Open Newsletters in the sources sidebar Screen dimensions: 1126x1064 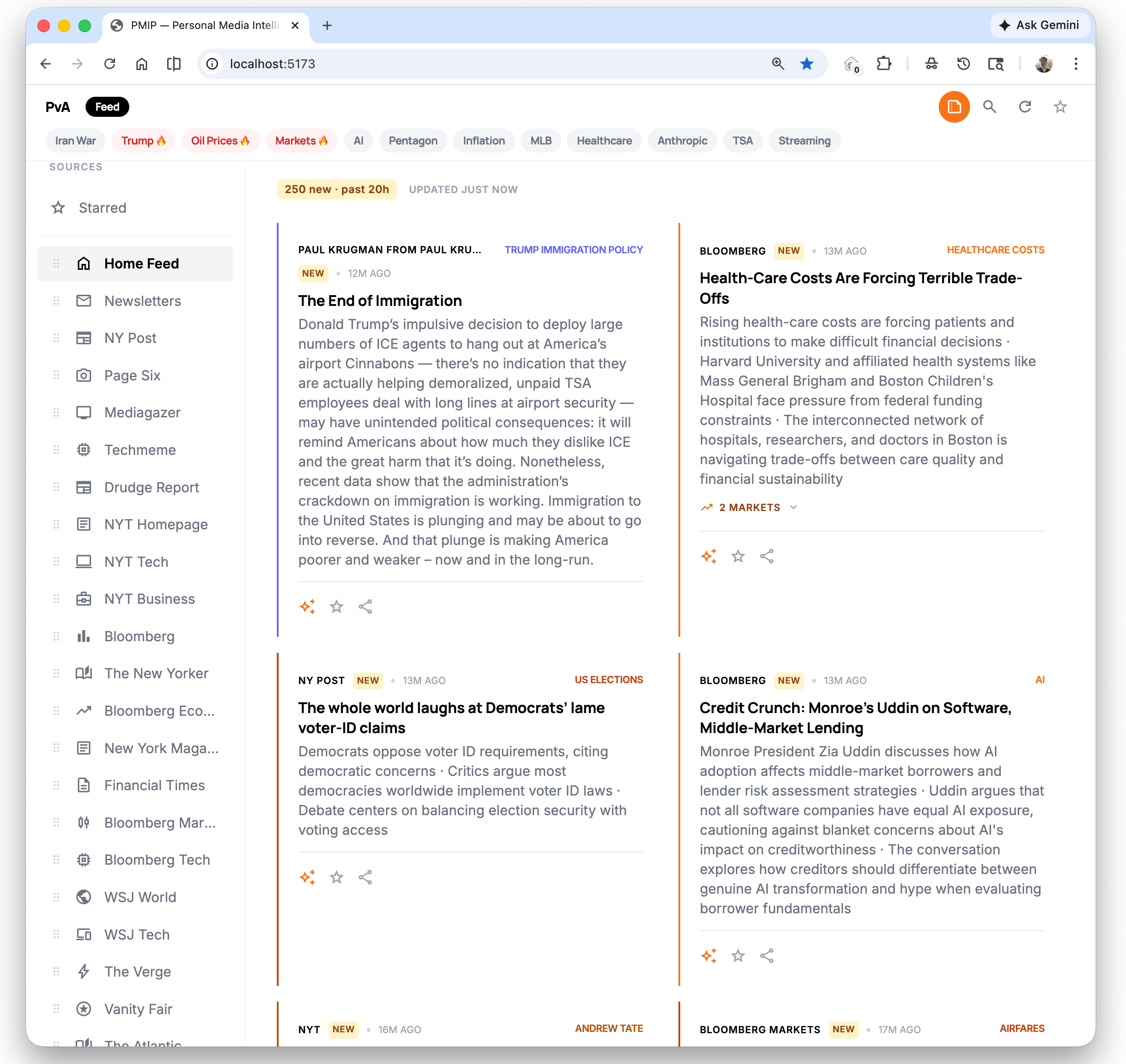coord(142,301)
